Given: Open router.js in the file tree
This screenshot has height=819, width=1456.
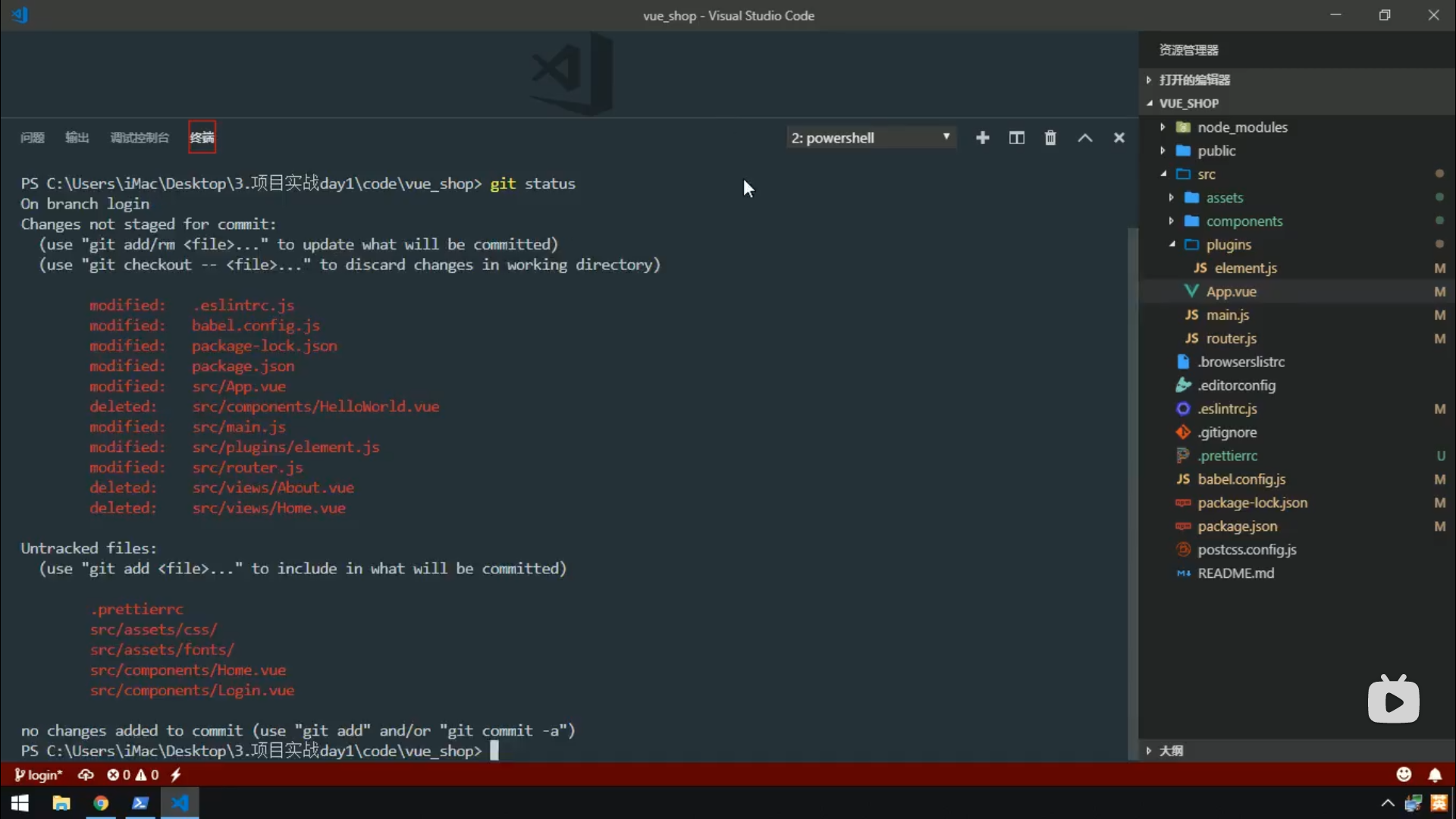Looking at the screenshot, I should click(x=1231, y=338).
